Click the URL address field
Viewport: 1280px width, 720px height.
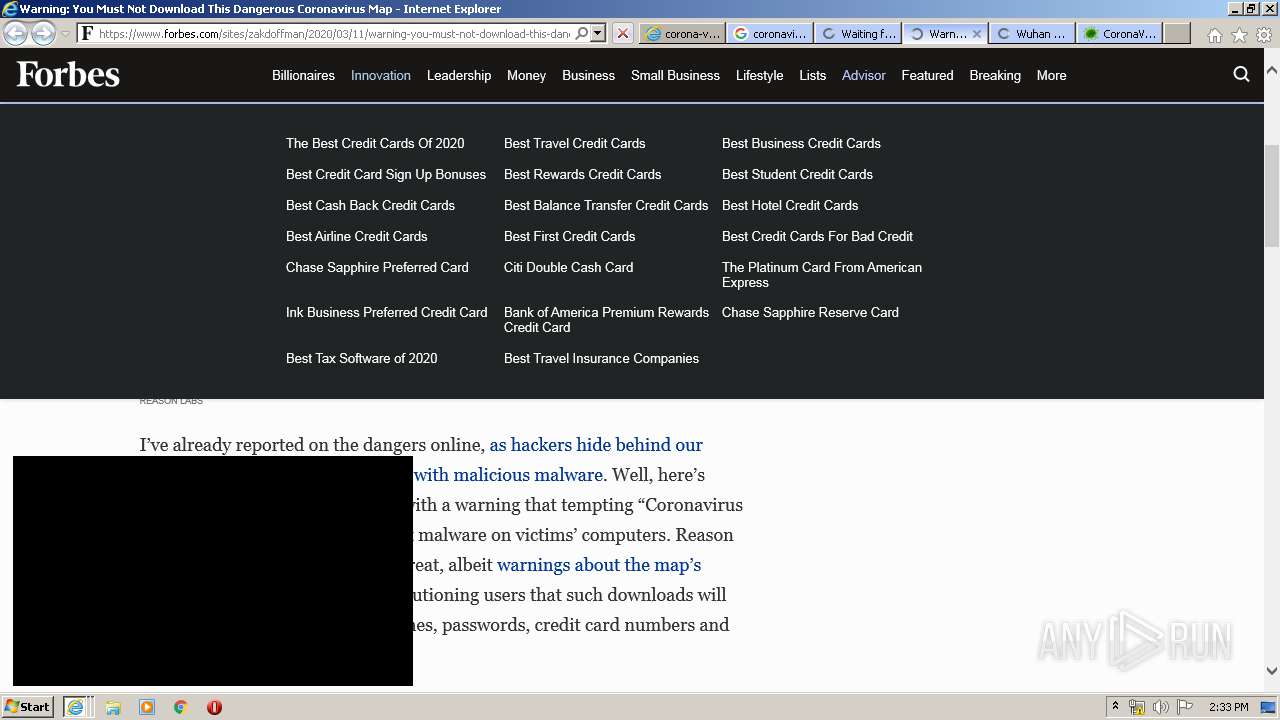pos(335,33)
